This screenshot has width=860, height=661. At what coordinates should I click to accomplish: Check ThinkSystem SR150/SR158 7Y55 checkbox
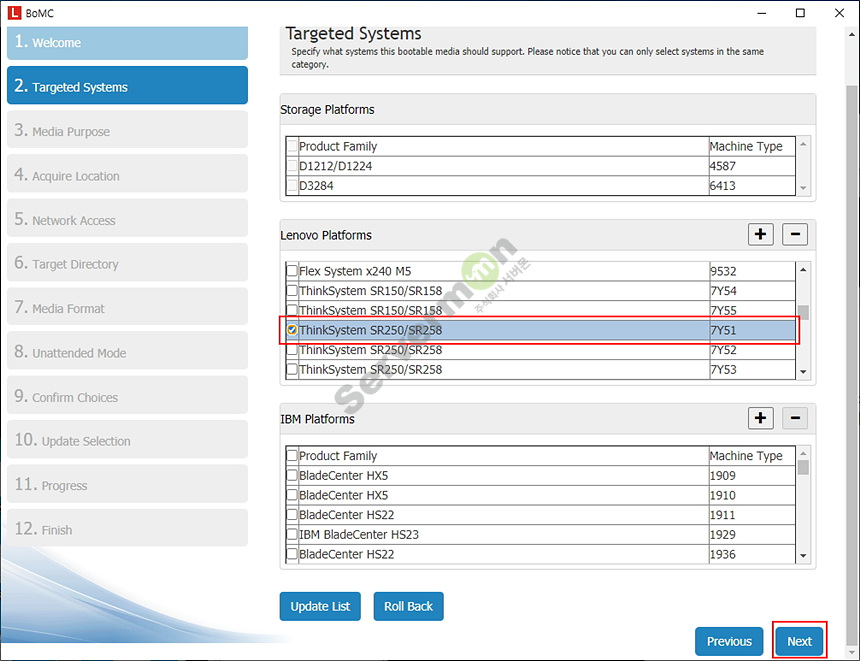[x=292, y=310]
